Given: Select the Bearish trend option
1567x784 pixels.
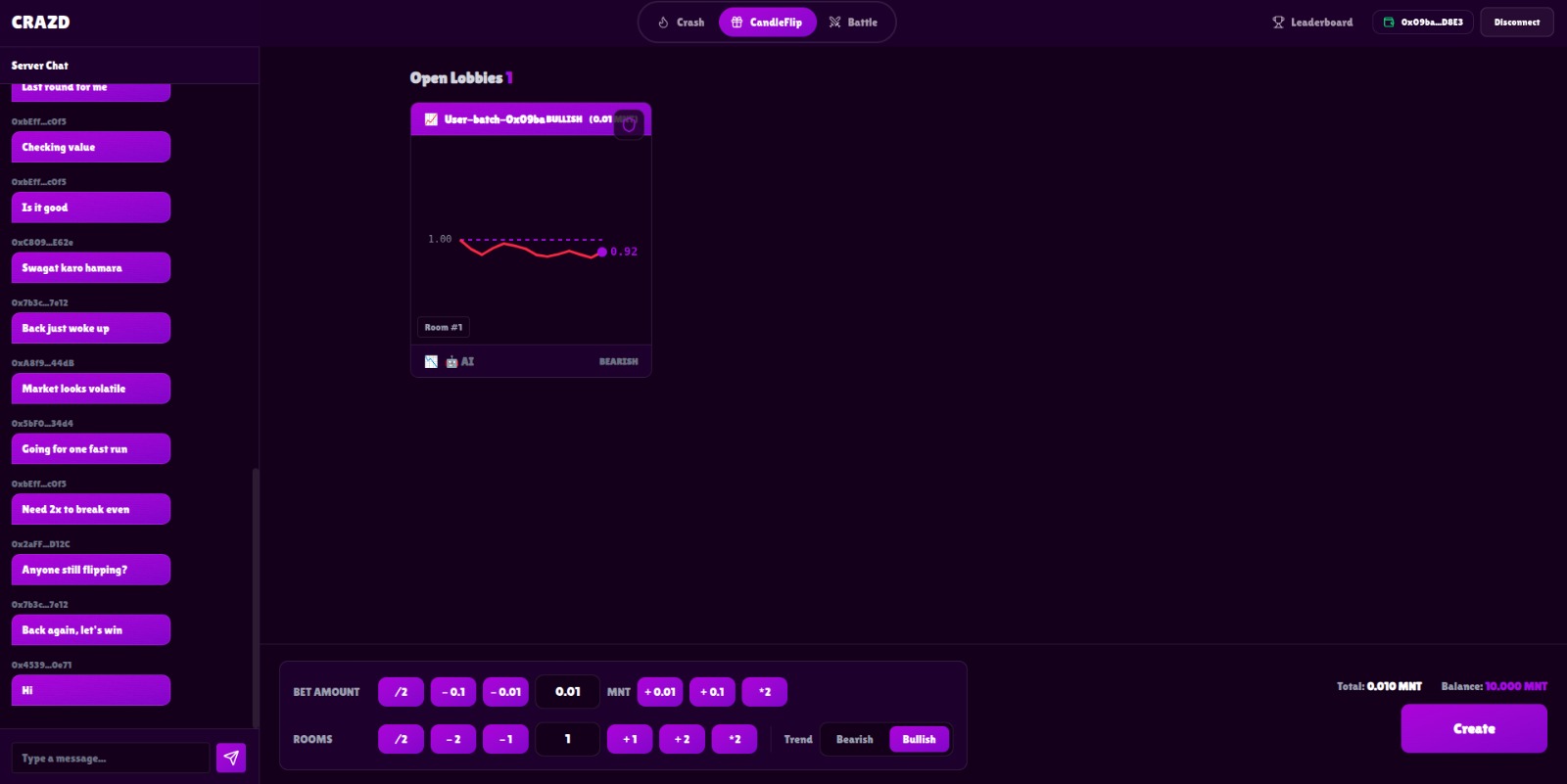Looking at the screenshot, I should pyautogui.click(x=854, y=739).
